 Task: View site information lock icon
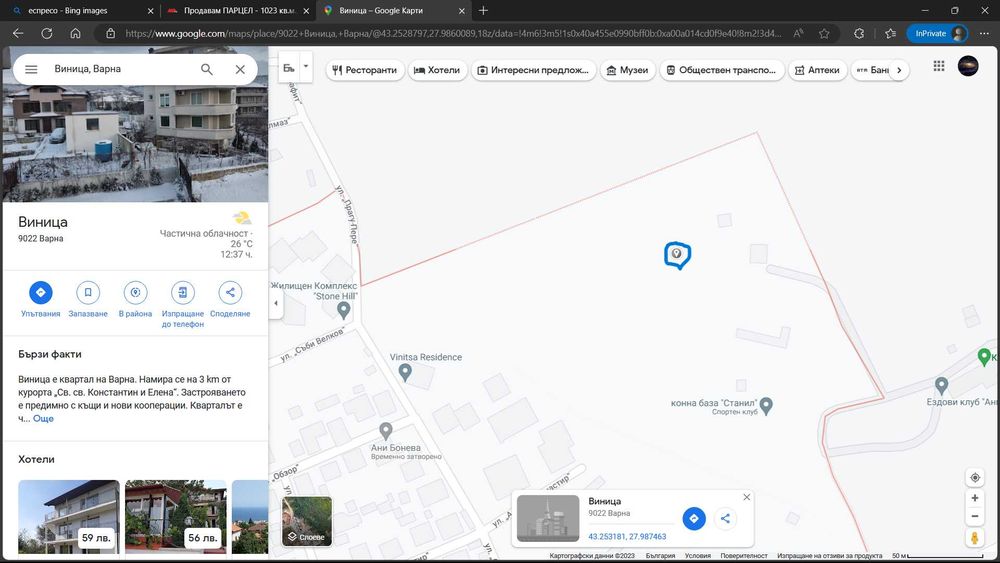click(x=110, y=33)
